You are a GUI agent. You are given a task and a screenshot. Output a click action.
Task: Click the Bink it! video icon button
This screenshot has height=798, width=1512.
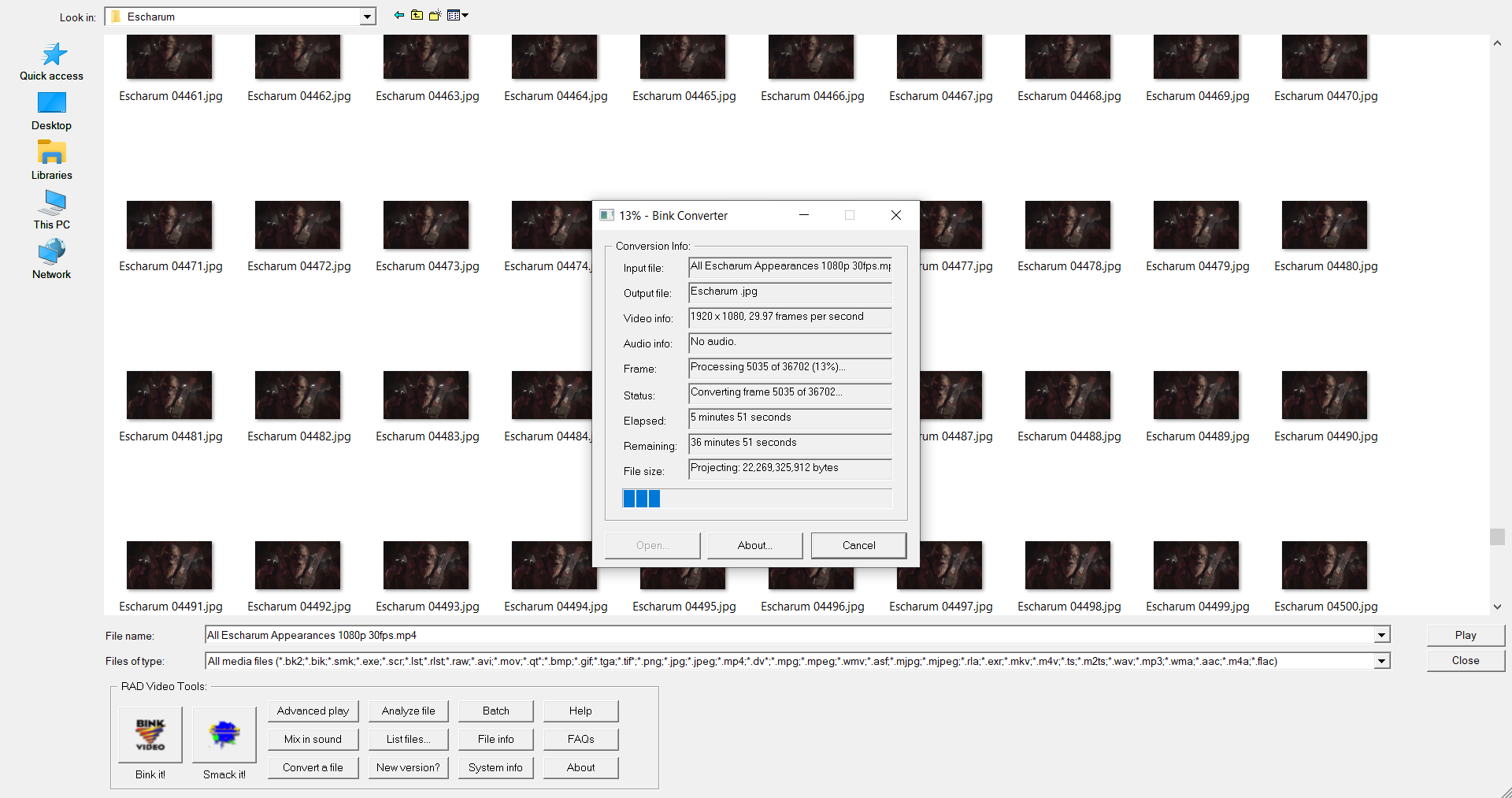150,734
